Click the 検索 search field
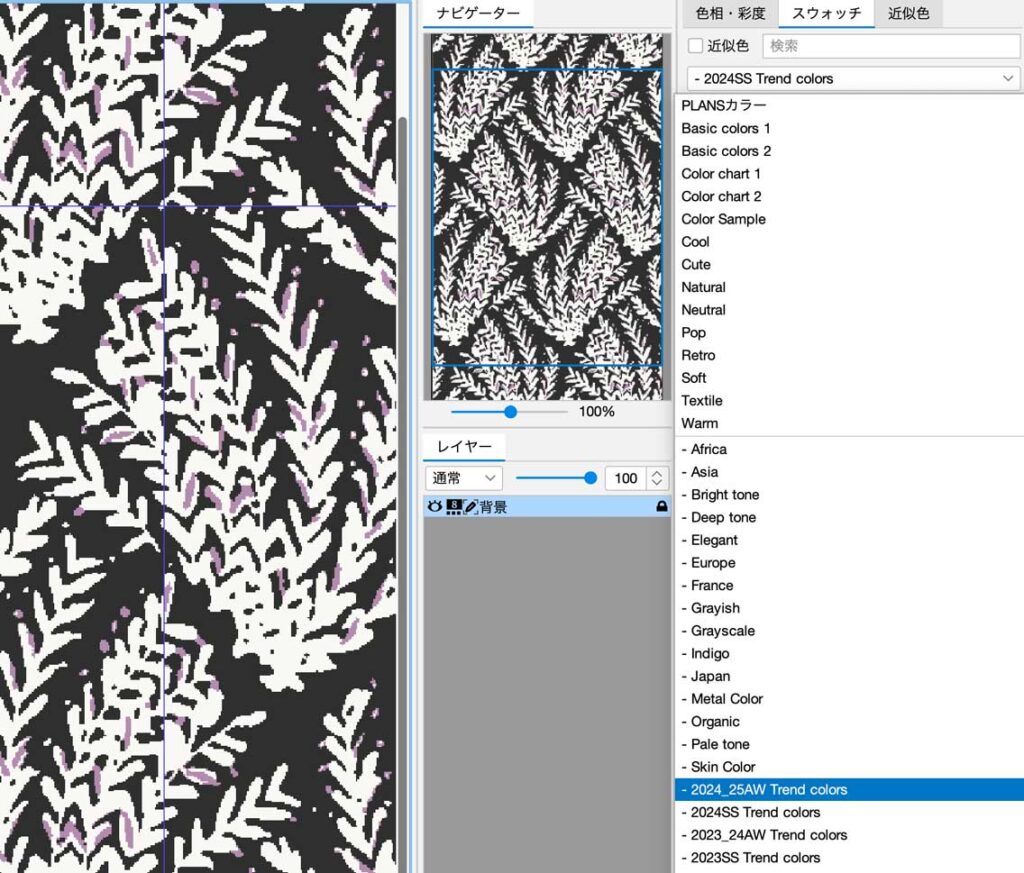 pyautogui.click(x=891, y=46)
